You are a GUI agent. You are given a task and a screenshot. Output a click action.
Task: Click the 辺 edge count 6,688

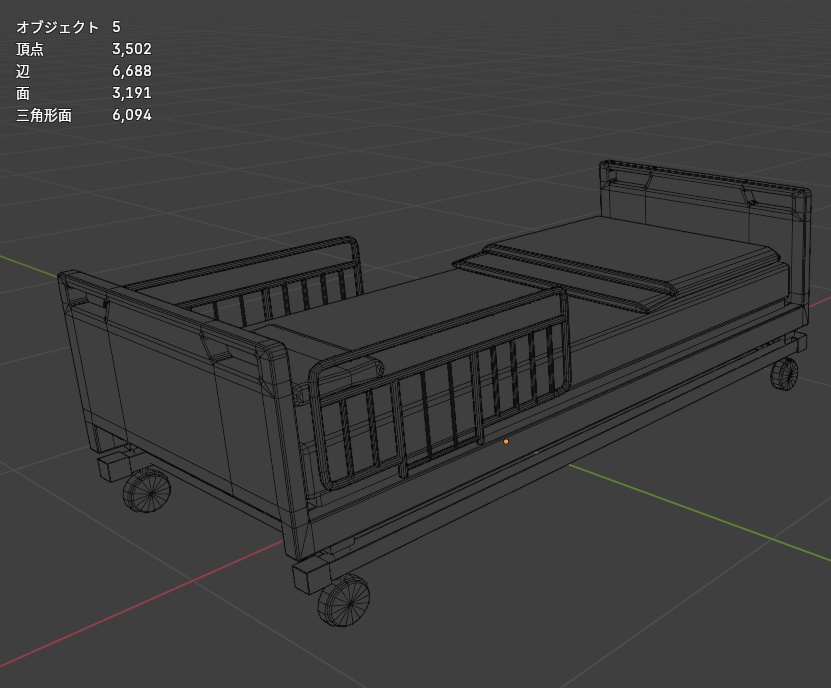132,71
